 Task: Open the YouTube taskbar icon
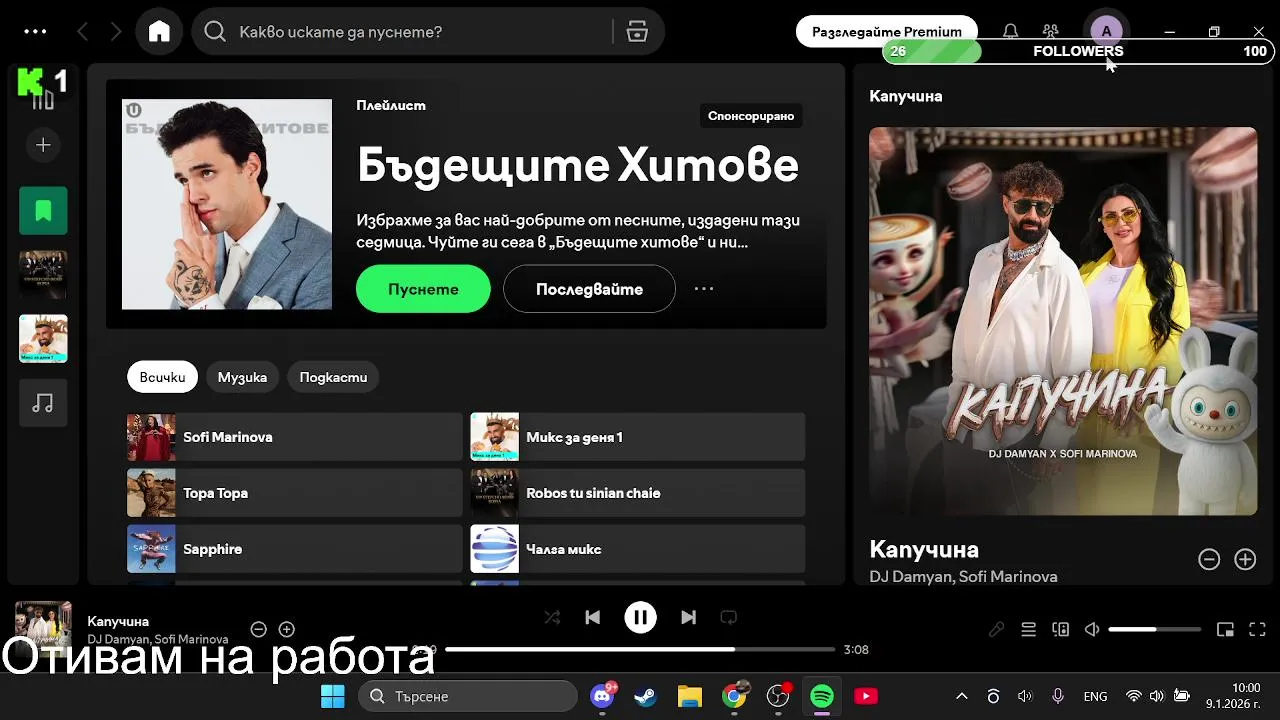pos(866,696)
